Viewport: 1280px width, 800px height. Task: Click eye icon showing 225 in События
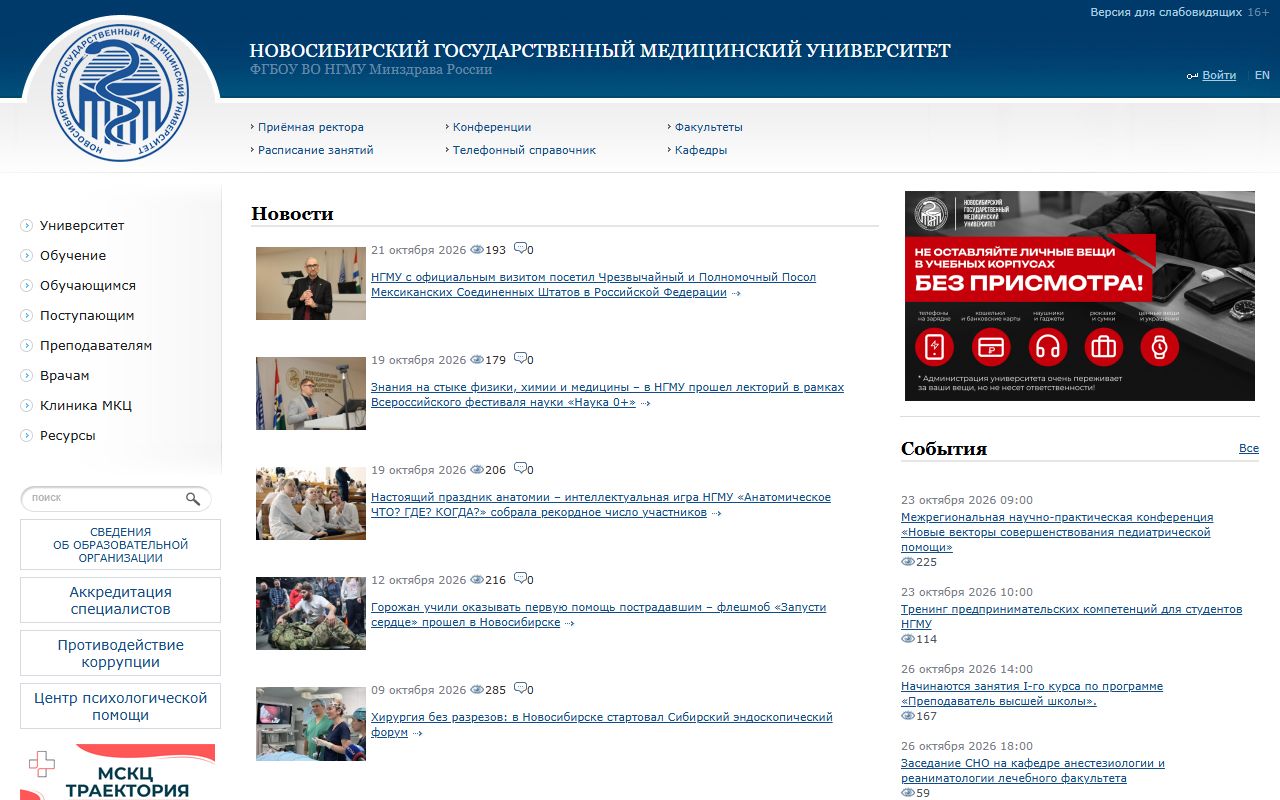[908, 562]
